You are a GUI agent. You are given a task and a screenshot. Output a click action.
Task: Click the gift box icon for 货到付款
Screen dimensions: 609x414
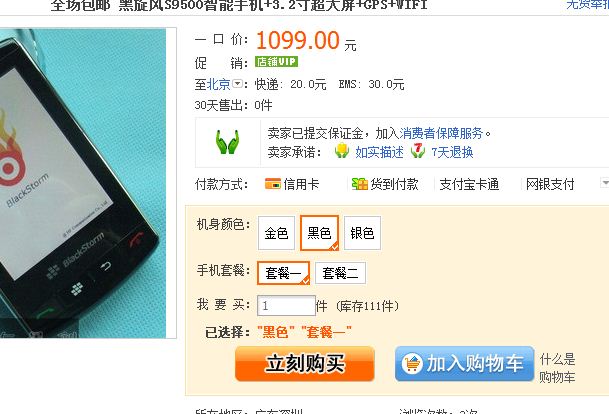tap(360, 184)
